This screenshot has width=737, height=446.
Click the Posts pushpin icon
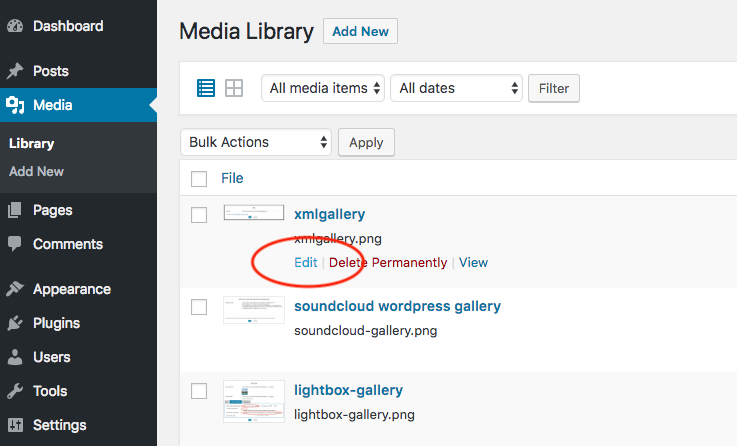point(15,71)
